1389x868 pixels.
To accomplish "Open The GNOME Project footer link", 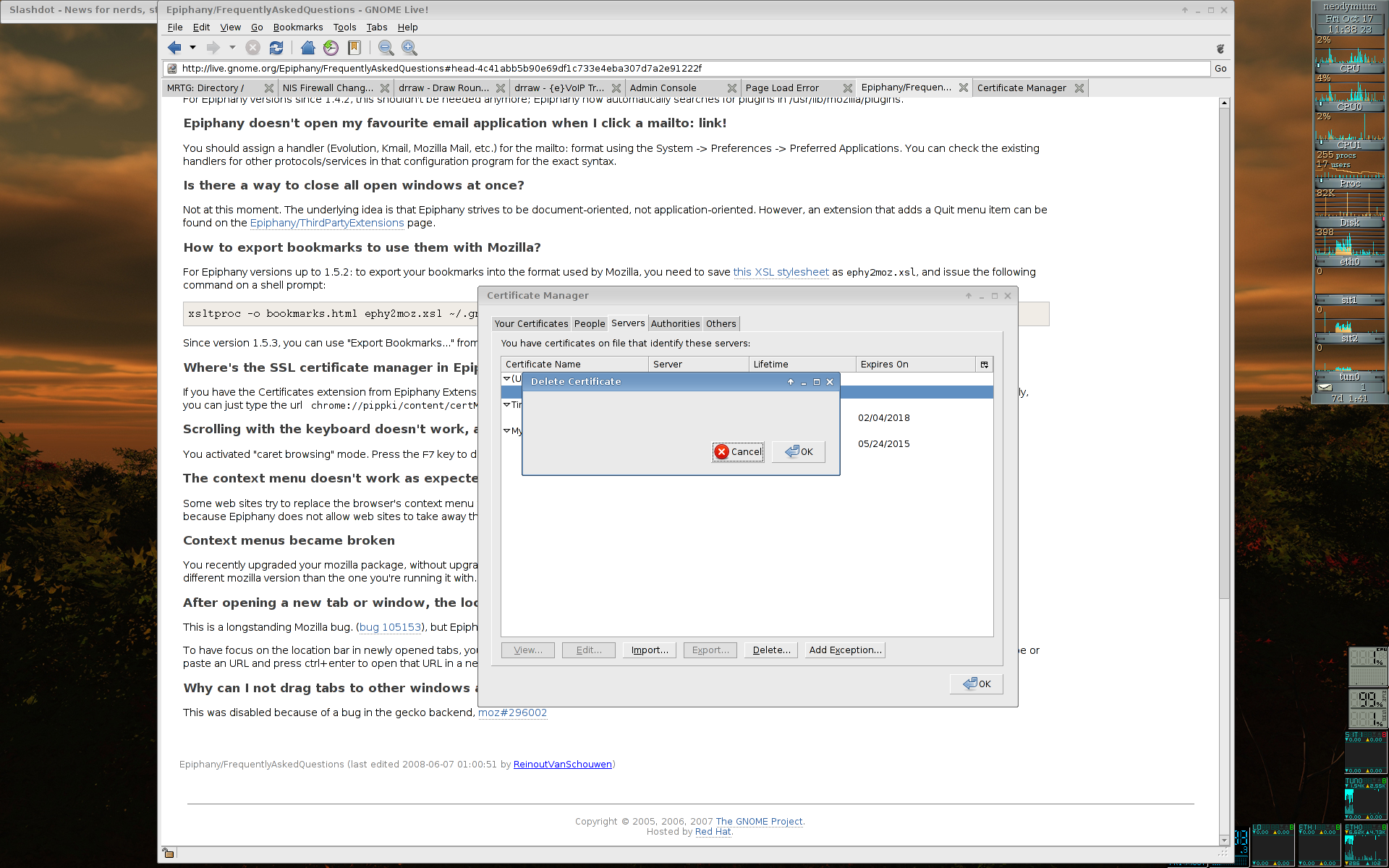I will coord(759,822).
